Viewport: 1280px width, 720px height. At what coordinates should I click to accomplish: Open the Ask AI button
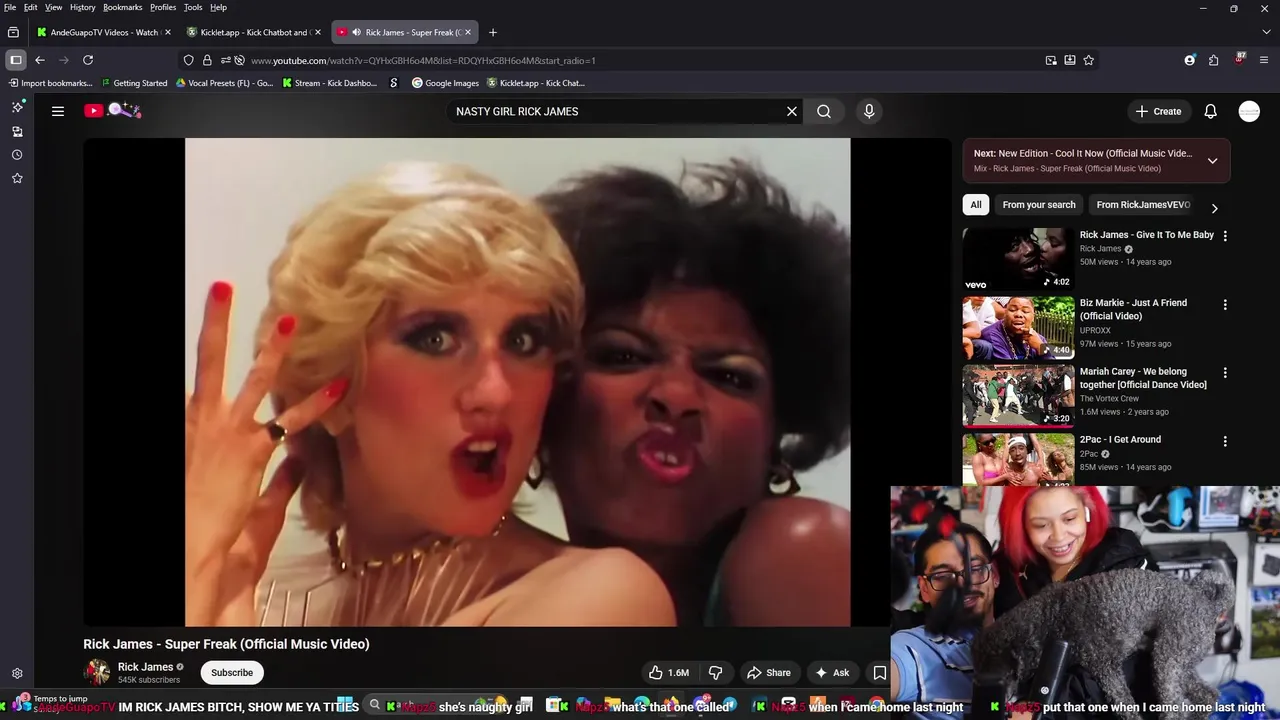[x=832, y=673]
